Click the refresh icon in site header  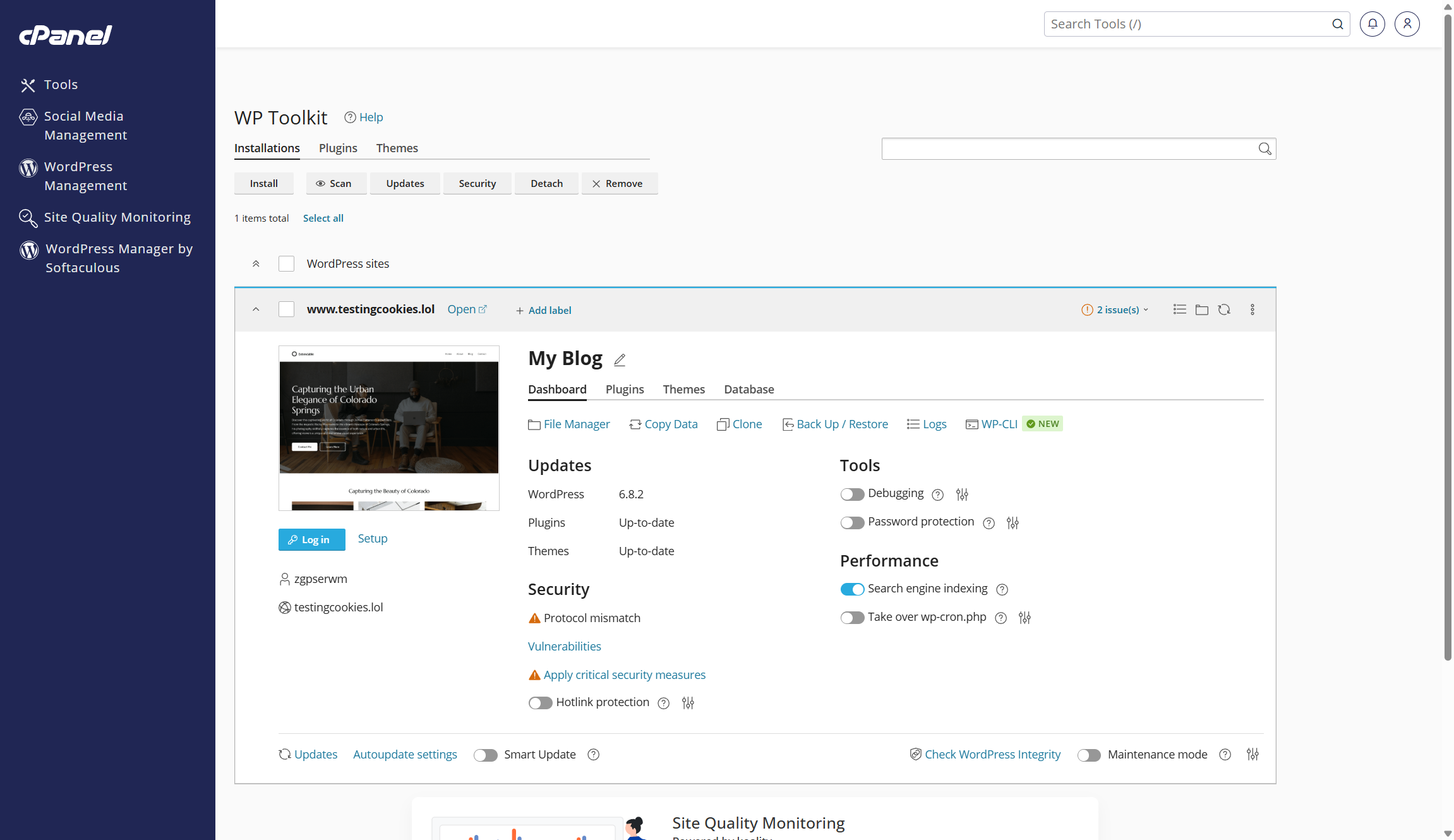pyautogui.click(x=1224, y=309)
